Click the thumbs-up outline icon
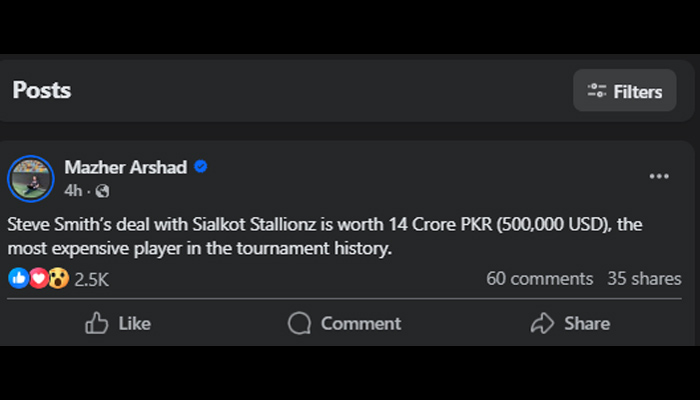Screen dimensions: 700x400 [x=97, y=323]
